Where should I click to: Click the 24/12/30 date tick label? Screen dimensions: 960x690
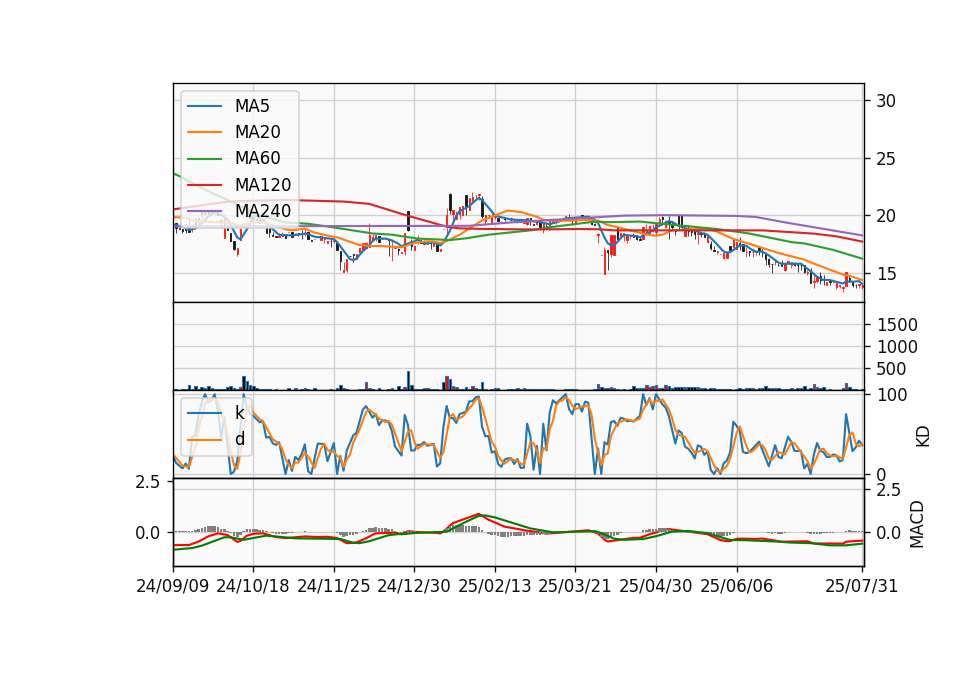point(414,586)
